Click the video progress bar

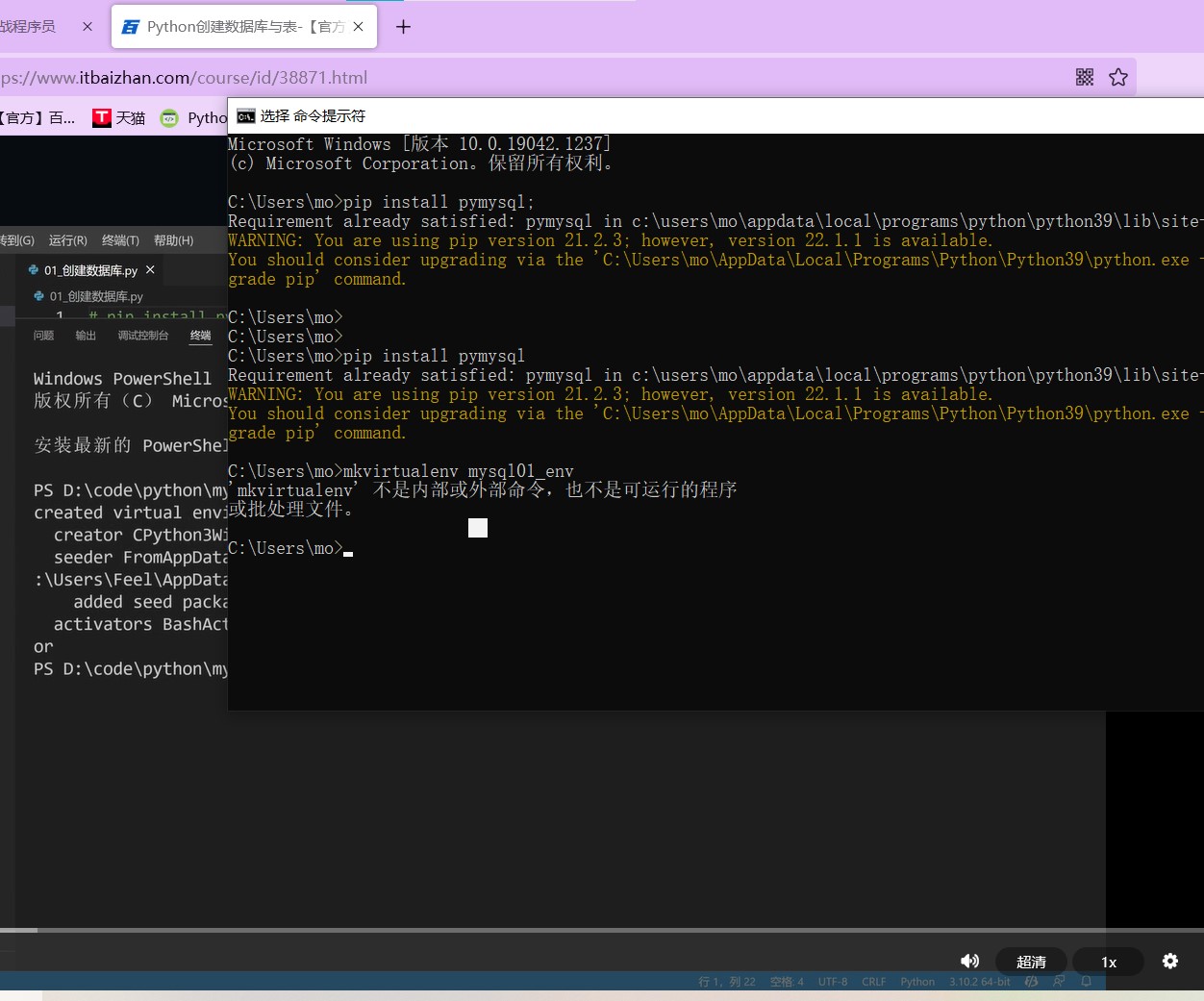[602, 930]
